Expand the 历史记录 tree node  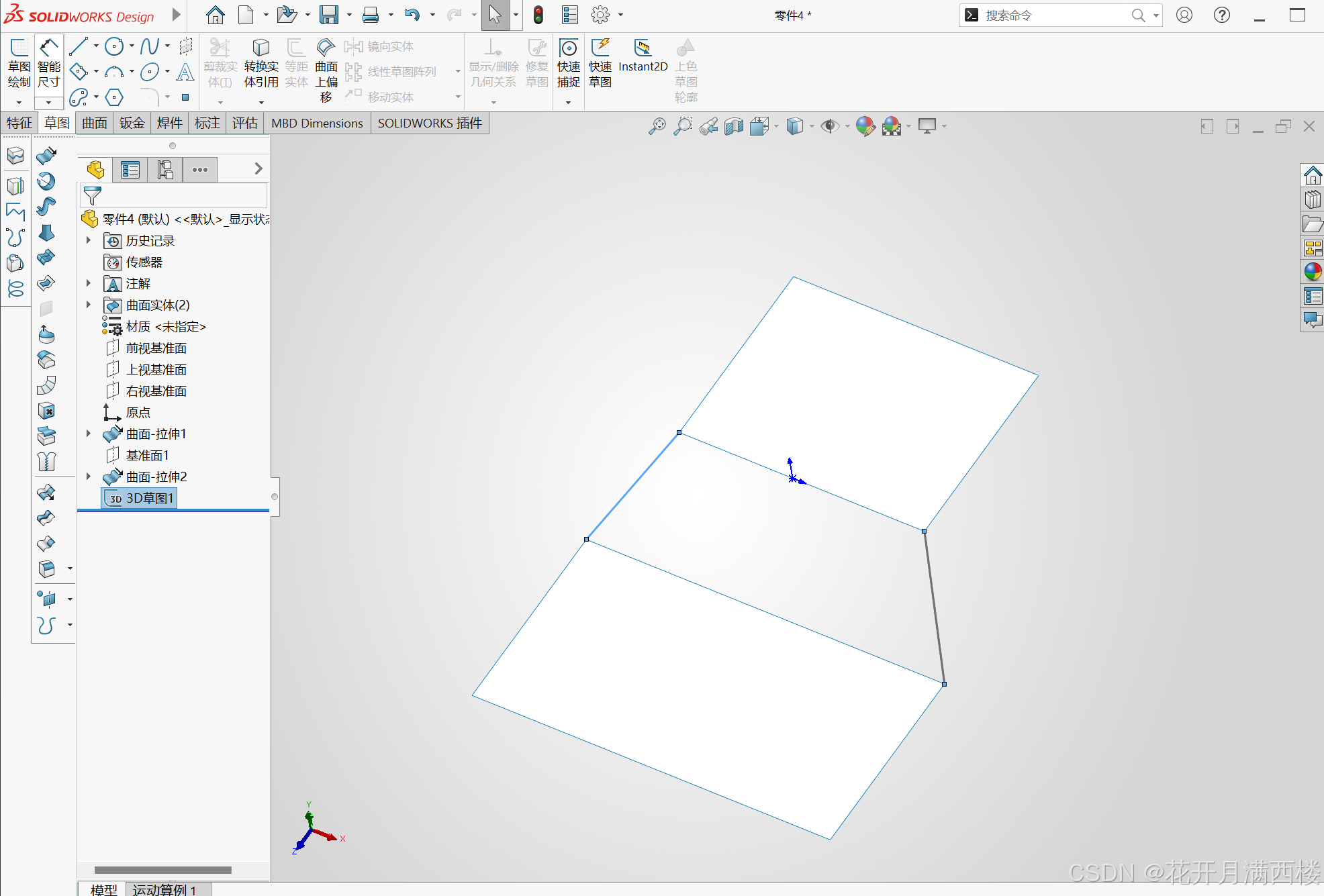pos(89,240)
